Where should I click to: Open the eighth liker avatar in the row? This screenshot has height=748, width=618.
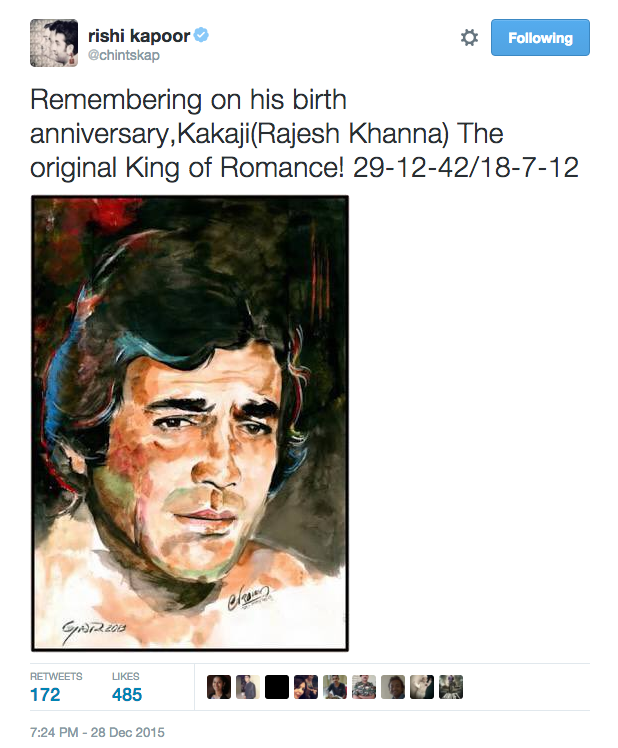pyautogui.click(x=422, y=687)
